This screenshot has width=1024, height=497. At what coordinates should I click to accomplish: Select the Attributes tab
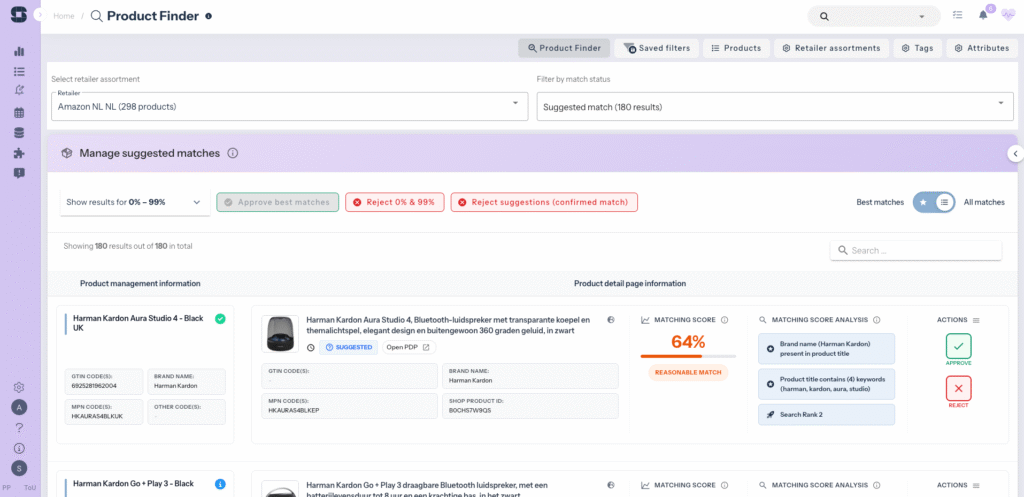click(x=980, y=48)
